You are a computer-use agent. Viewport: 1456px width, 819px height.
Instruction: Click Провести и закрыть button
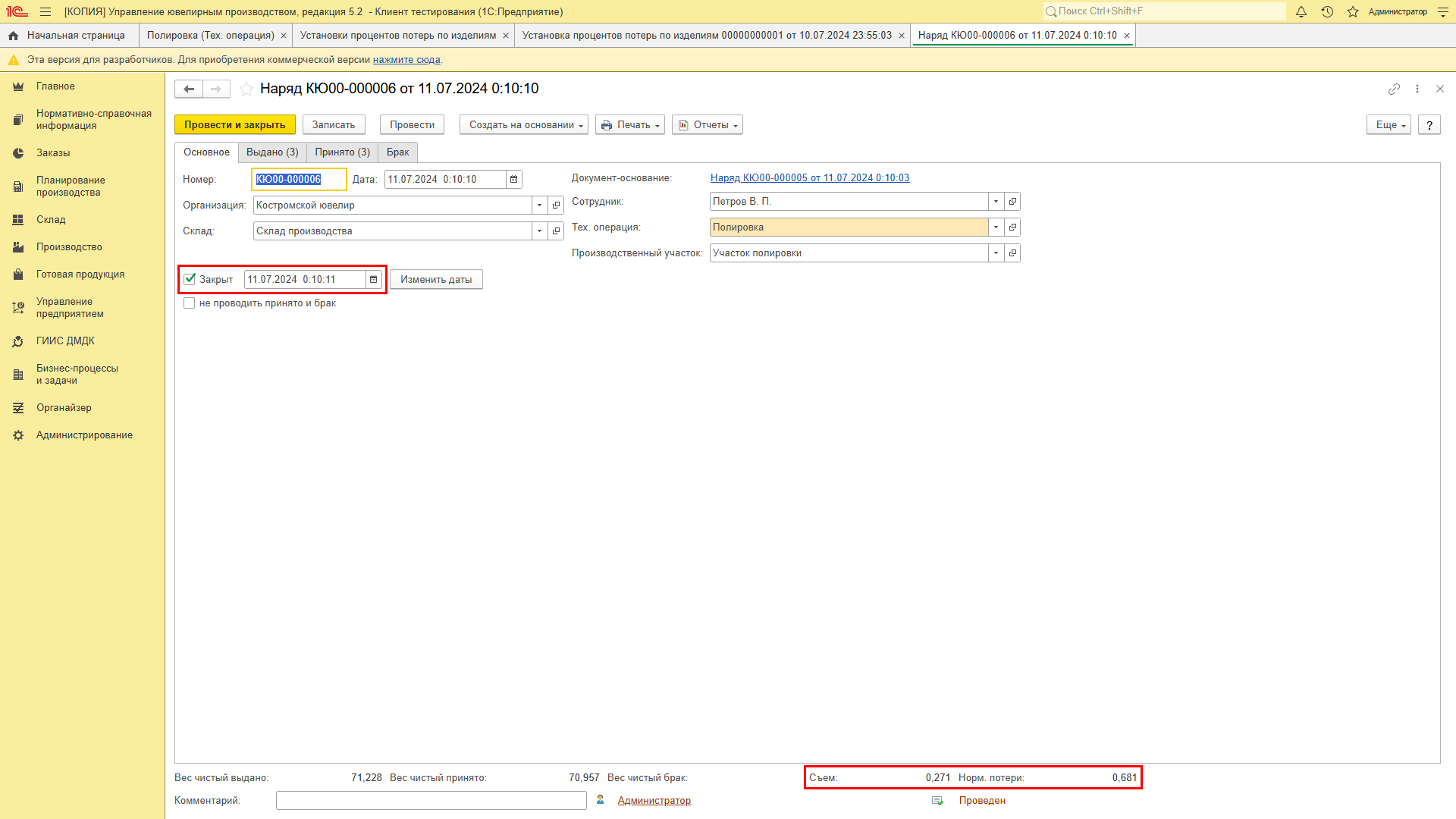coord(235,125)
